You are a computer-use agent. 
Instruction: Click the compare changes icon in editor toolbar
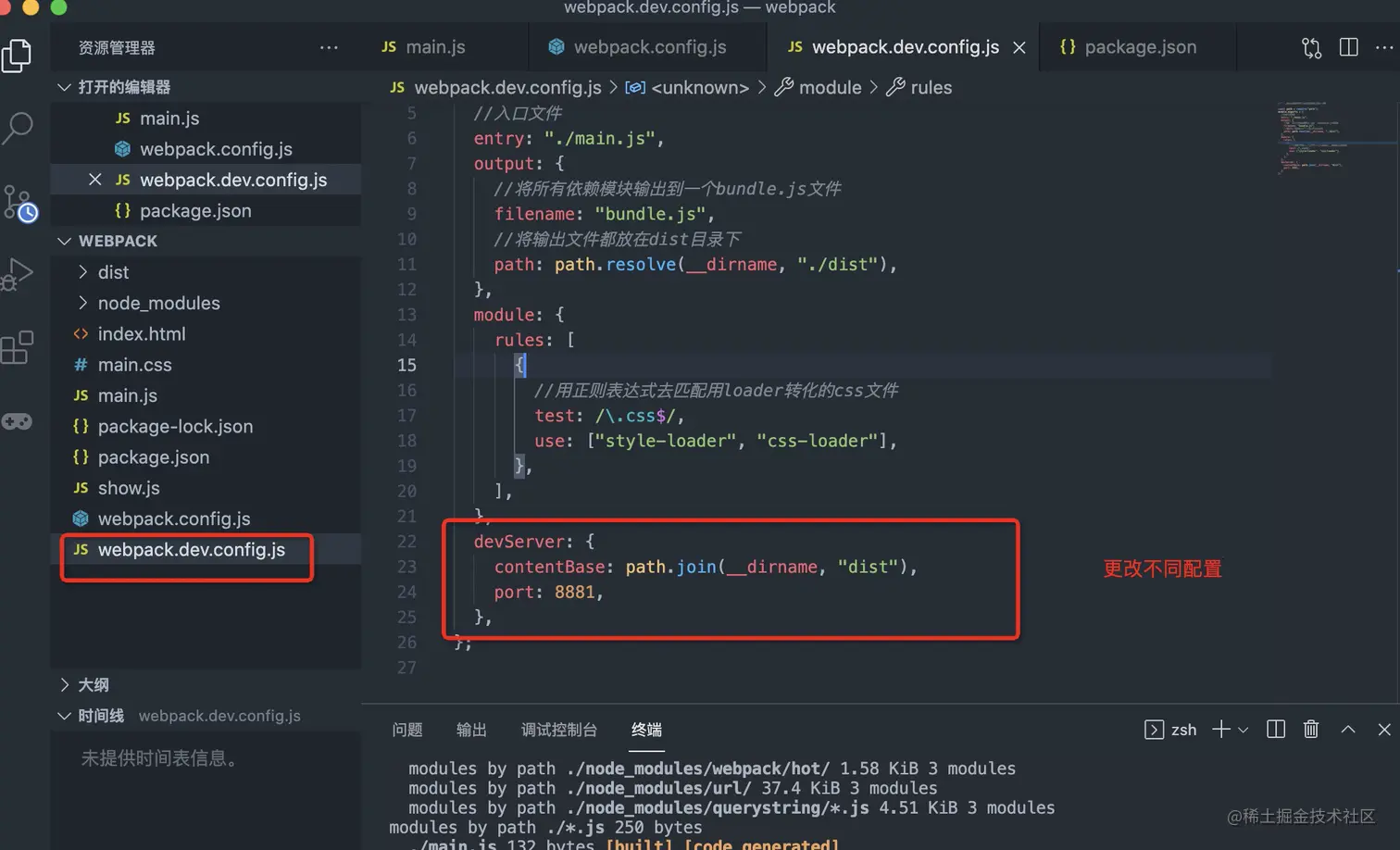click(x=1311, y=48)
